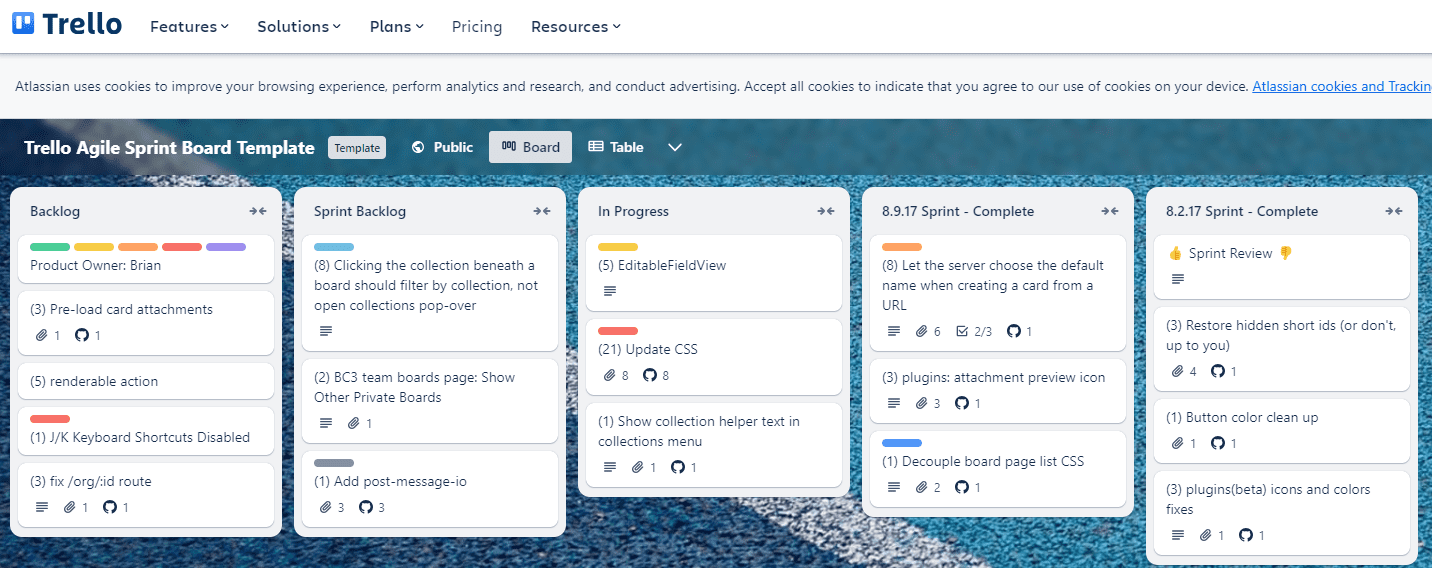Click description icon on plugins(beta) icons card
1432x568 pixels.
[x=1178, y=535]
